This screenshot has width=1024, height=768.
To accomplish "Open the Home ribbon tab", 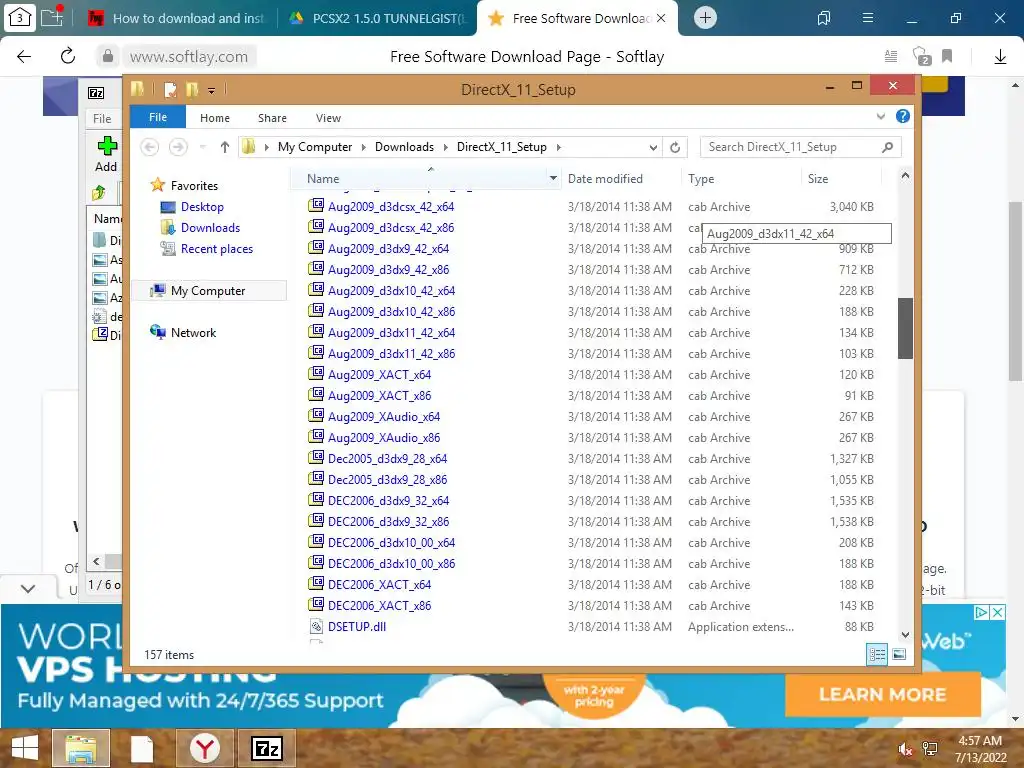I will [x=215, y=118].
